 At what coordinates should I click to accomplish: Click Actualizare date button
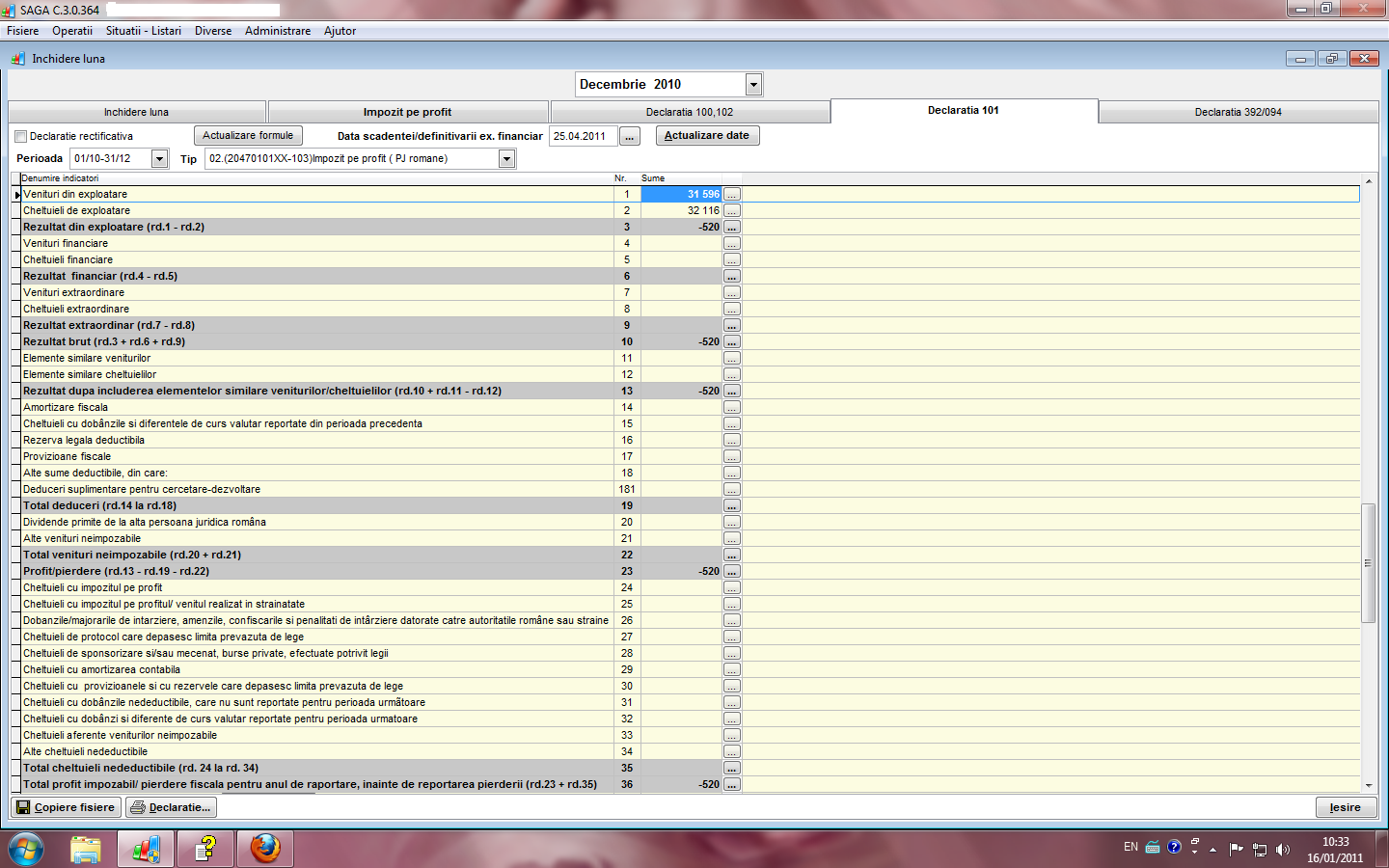point(707,136)
